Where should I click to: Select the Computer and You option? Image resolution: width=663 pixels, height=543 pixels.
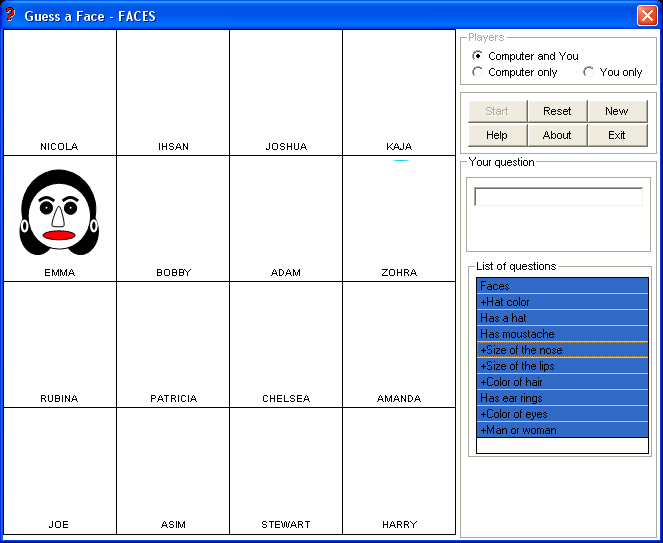[478, 56]
